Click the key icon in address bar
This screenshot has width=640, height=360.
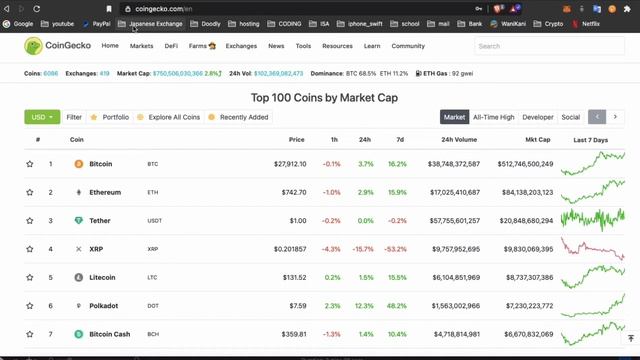coord(478,9)
